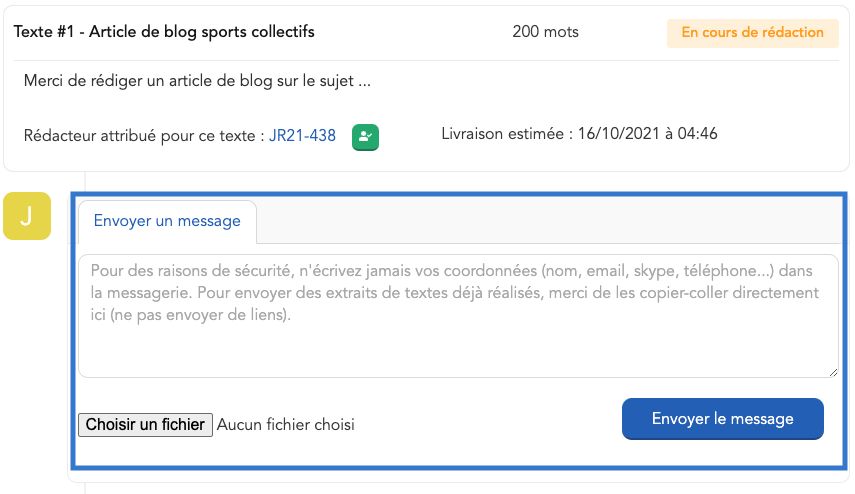Click the order card header area
The width and height of the screenshot is (855, 494).
coord(426,32)
